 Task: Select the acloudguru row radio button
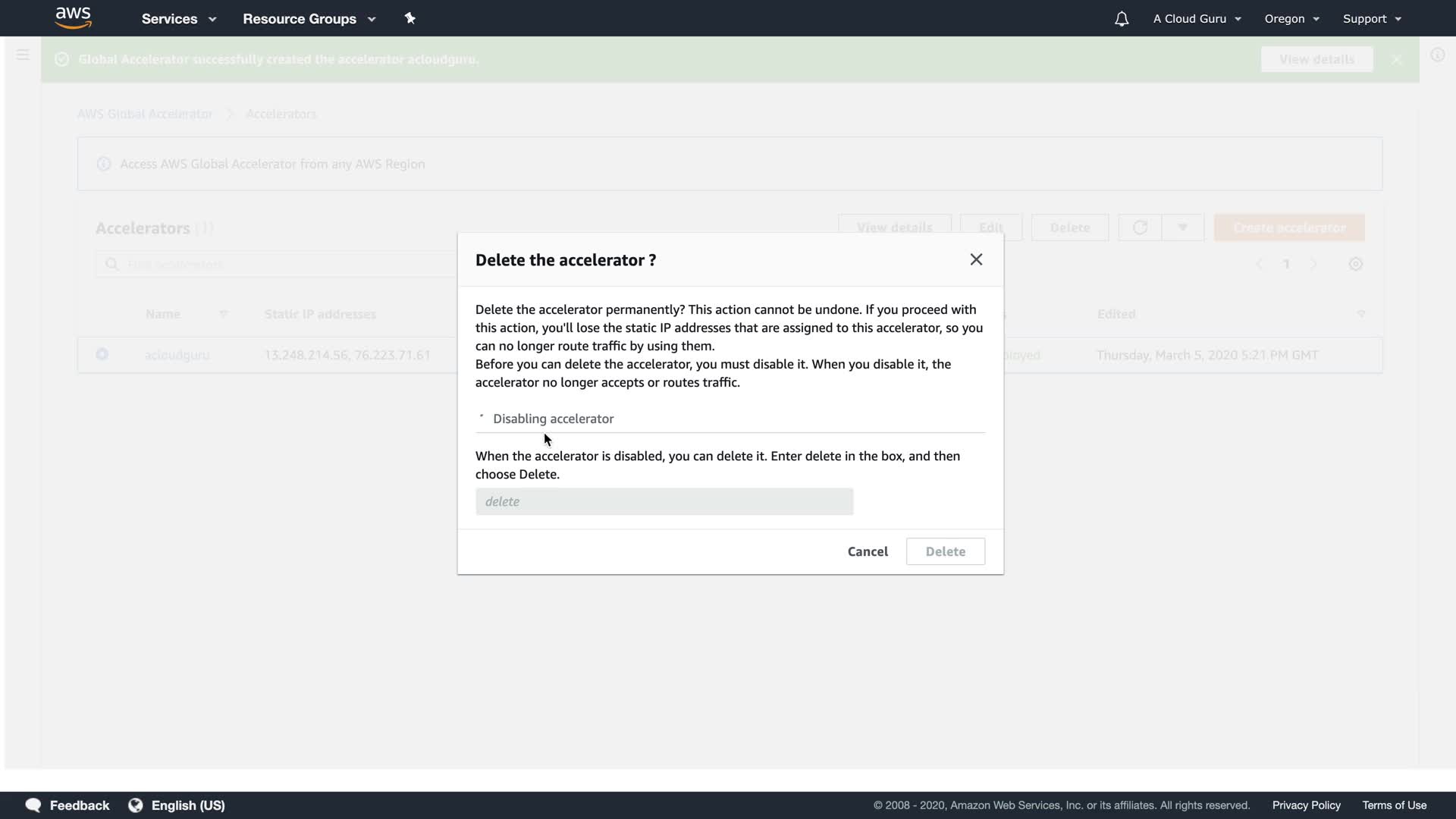pos(102,354)
